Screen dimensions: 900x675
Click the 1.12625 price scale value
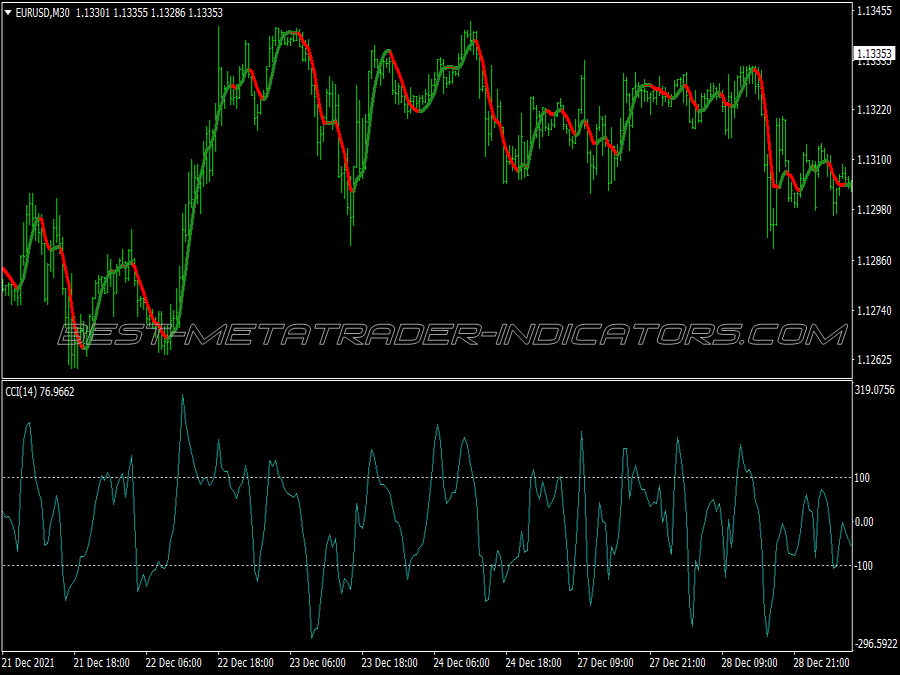874,360
